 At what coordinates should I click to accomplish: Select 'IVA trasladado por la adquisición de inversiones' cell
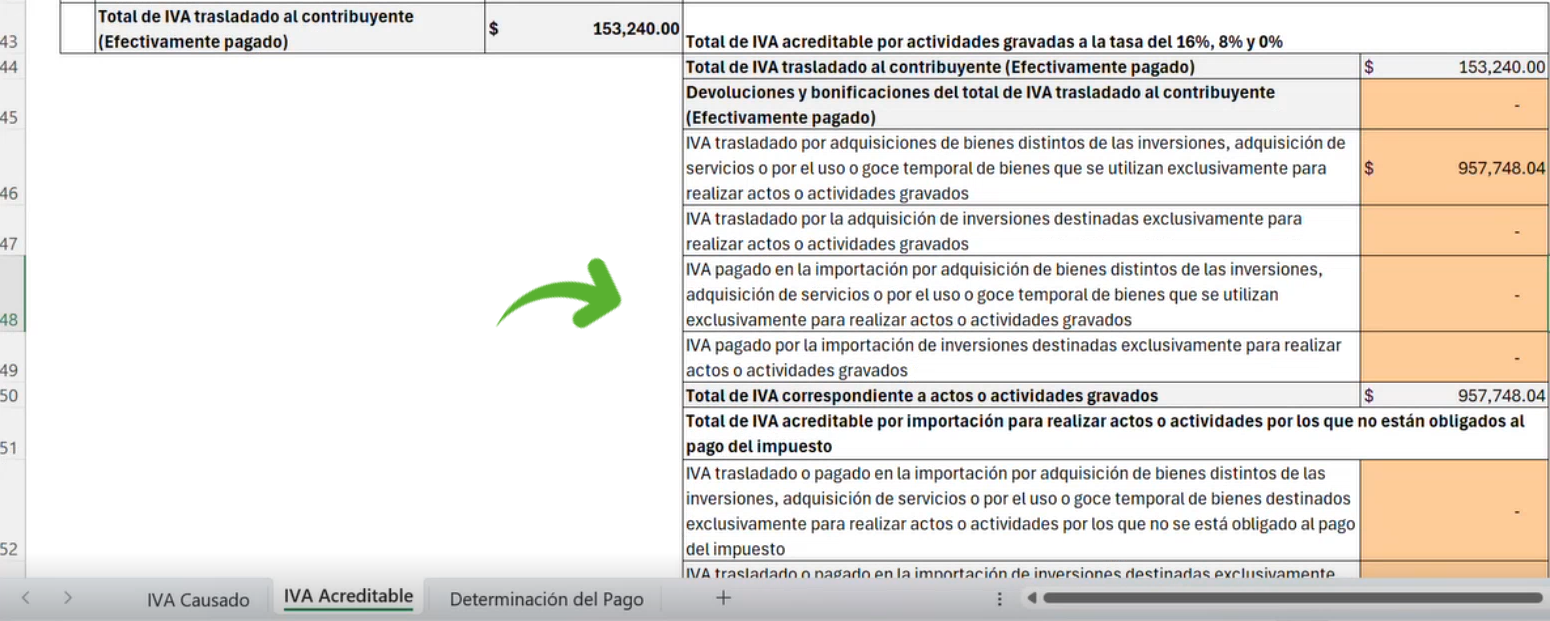coord(1022,231)
